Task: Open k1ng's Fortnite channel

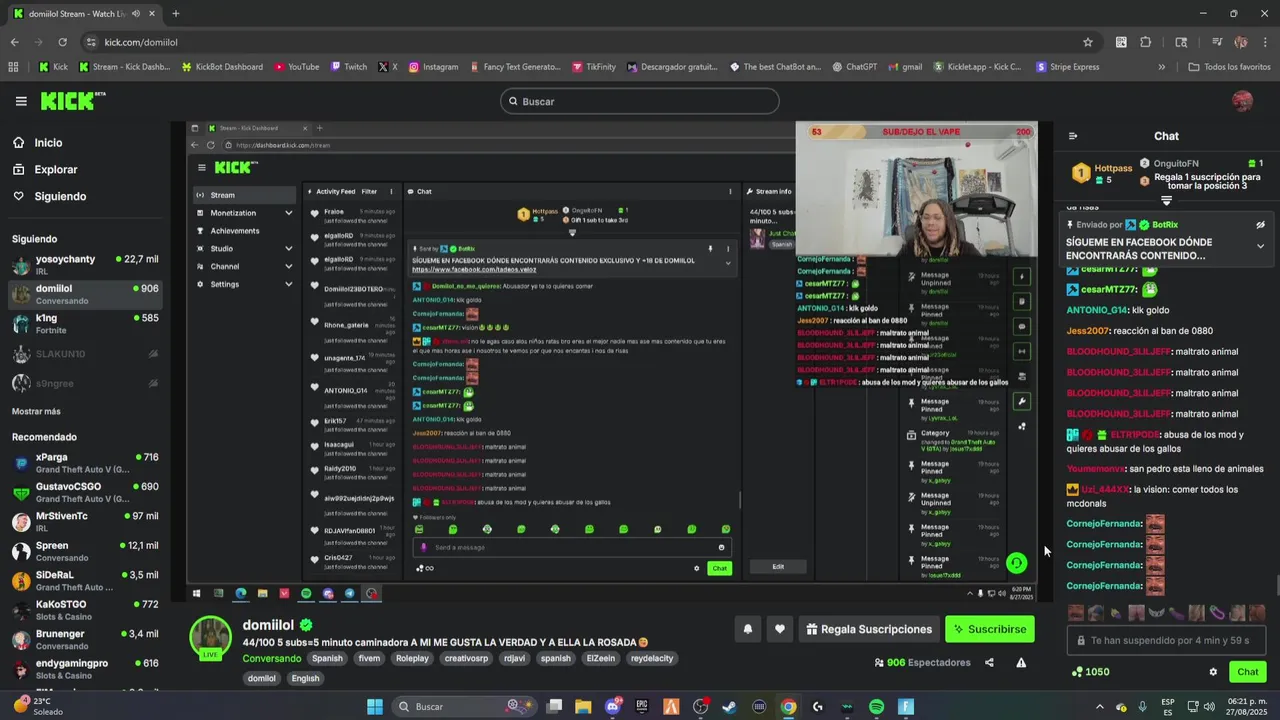Action: click(84, 324)
